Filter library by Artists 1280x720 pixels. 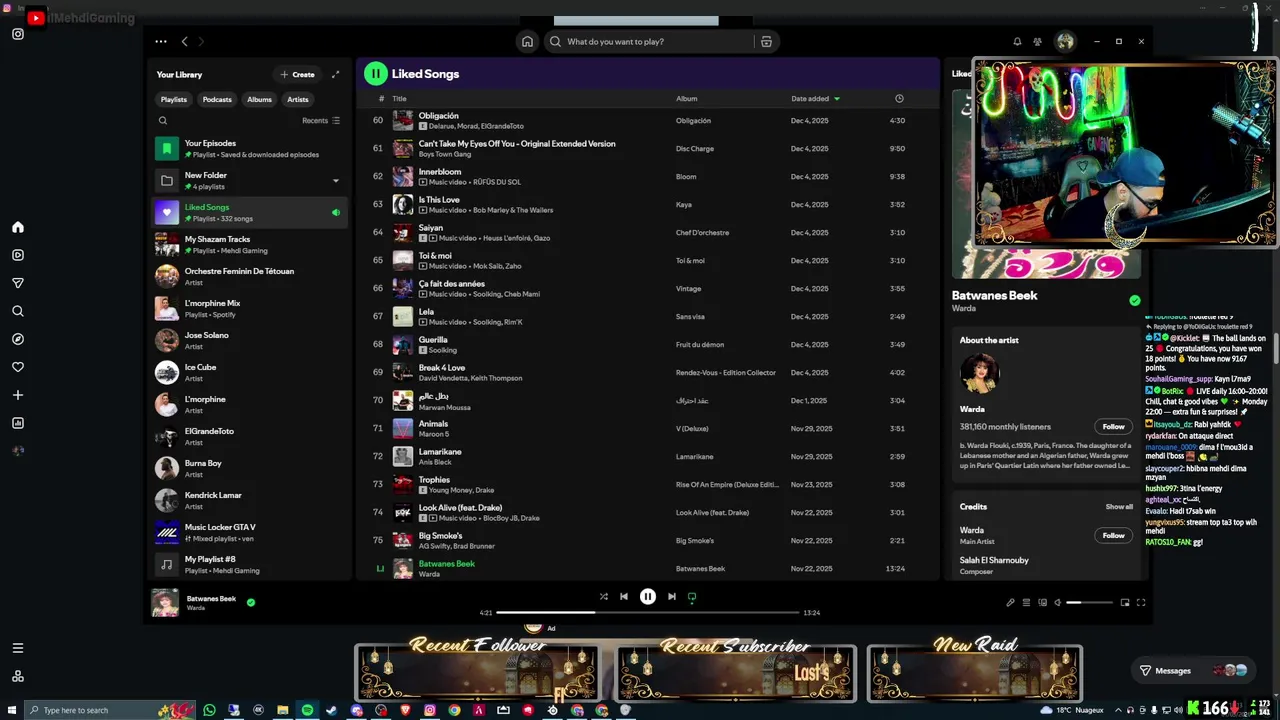[x=298, y=99]
